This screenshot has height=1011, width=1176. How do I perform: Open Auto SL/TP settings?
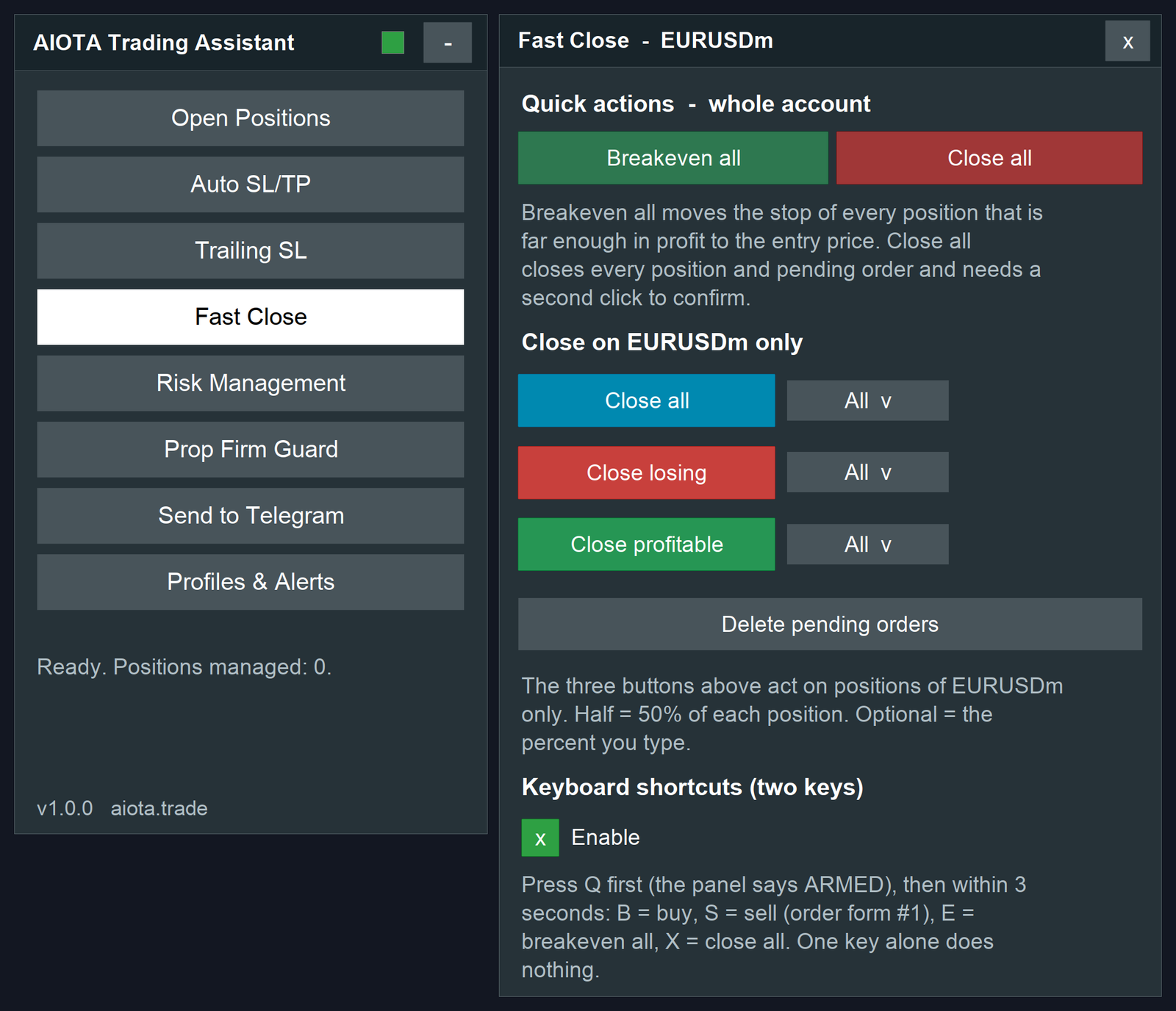coord(251,184)
